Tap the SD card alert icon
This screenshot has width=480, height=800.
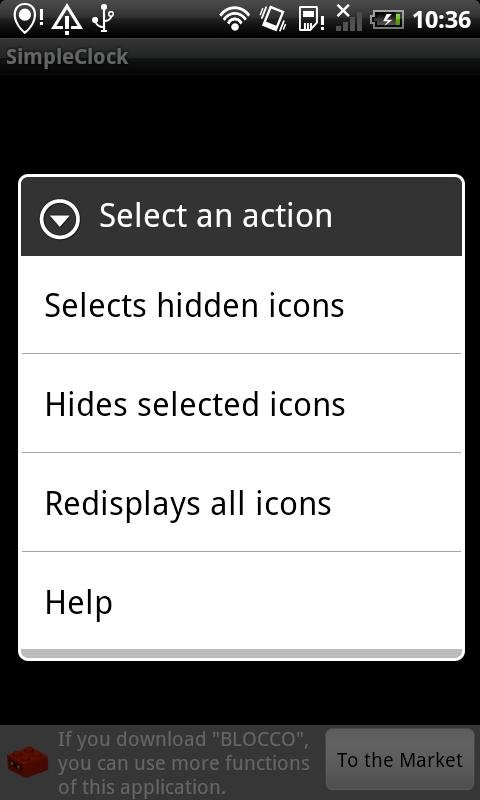(311, 19)
